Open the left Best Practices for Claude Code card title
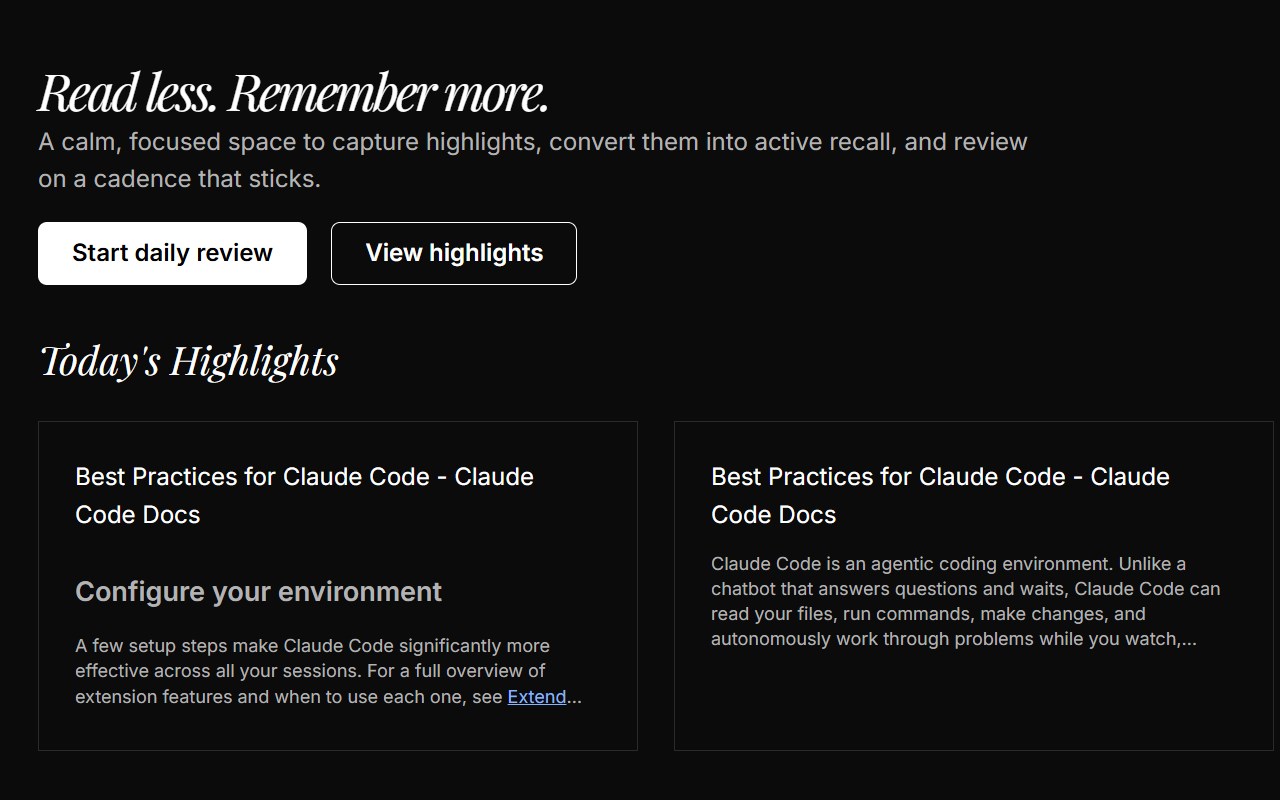The image size is (1280, 800). 304,477
